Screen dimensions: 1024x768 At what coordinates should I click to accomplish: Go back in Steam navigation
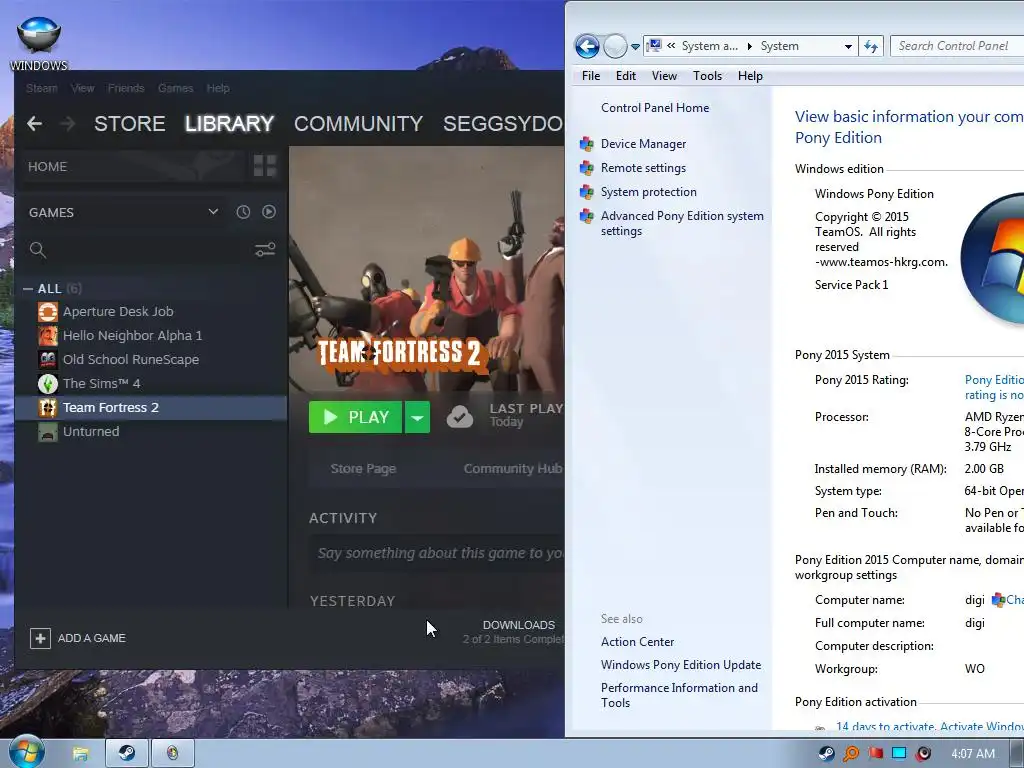(x=35, y=123)
